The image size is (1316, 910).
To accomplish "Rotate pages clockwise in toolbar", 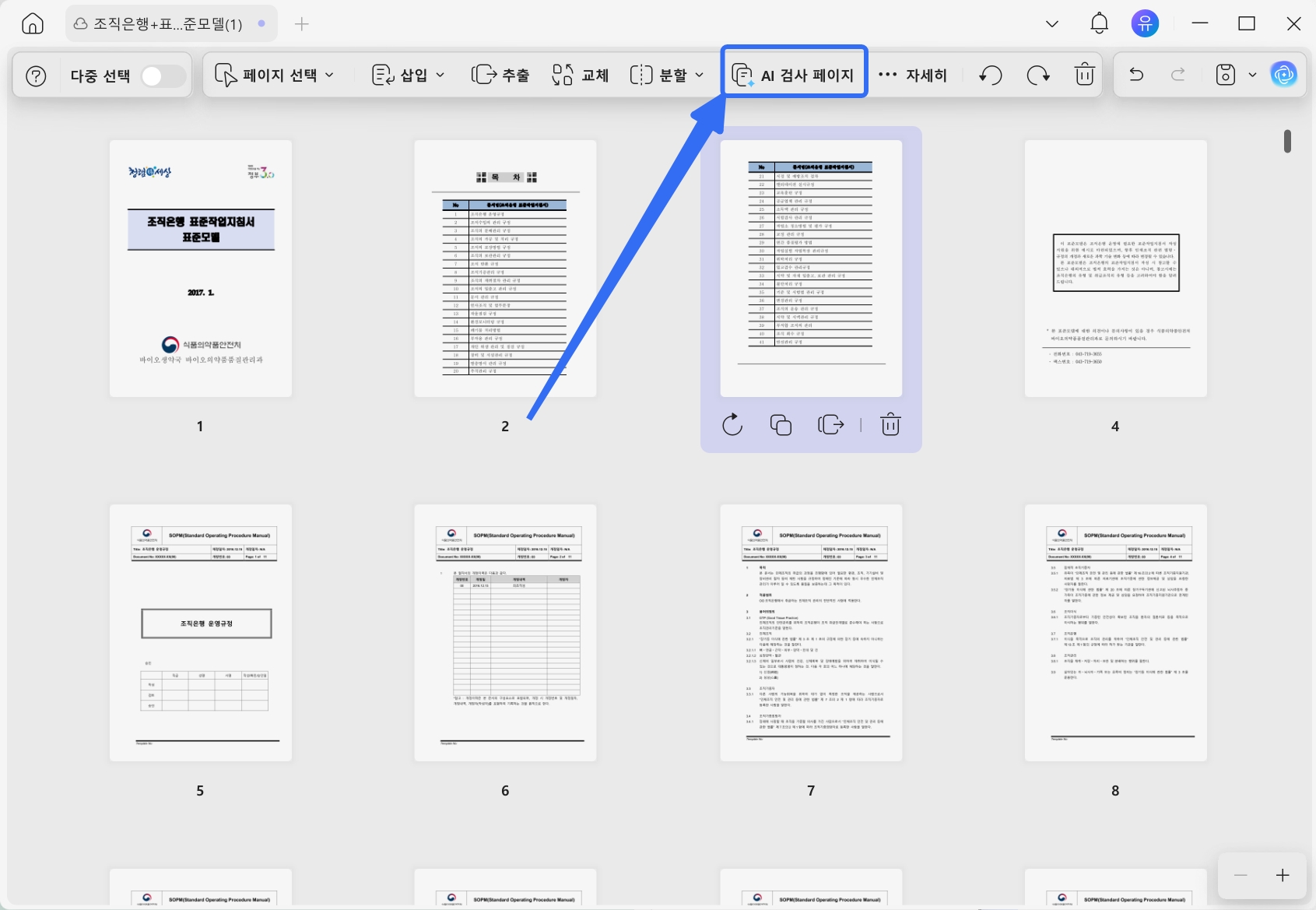I will click(x=1038, y=76).
